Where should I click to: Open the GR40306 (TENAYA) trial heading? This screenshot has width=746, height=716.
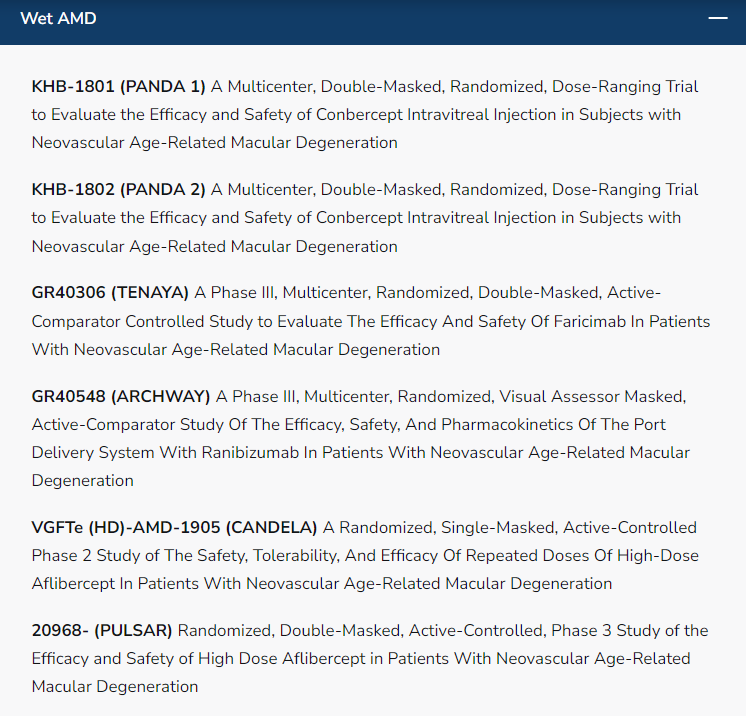tap(110, 293)
